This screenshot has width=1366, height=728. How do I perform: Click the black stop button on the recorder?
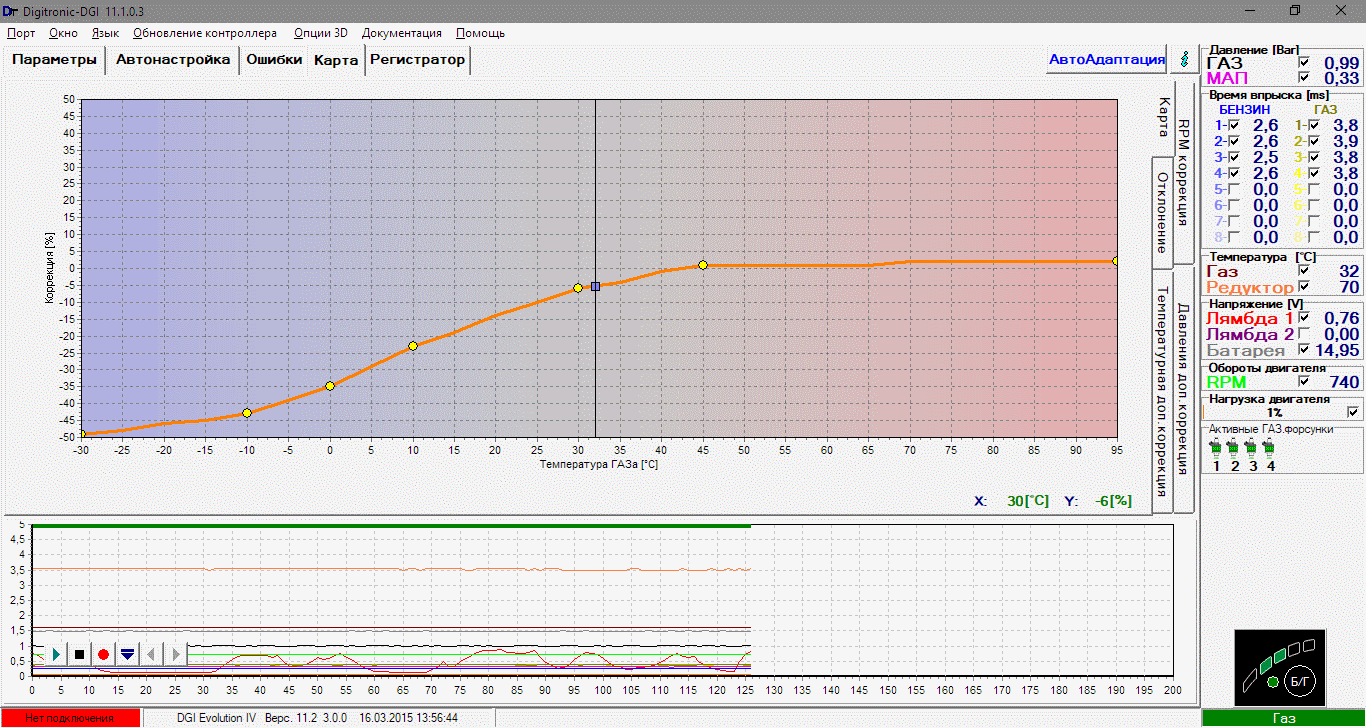coord(79,654)
